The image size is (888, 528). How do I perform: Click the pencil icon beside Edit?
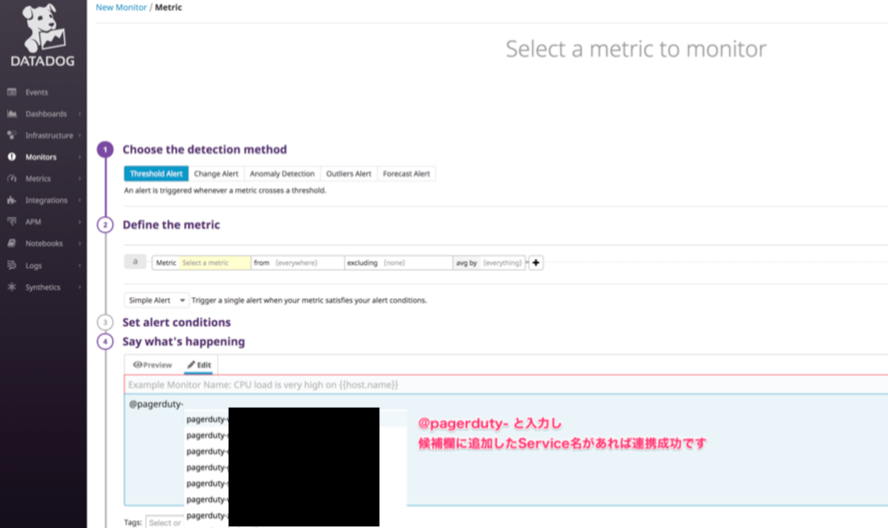pyautogui.click(x=191, y=365)
